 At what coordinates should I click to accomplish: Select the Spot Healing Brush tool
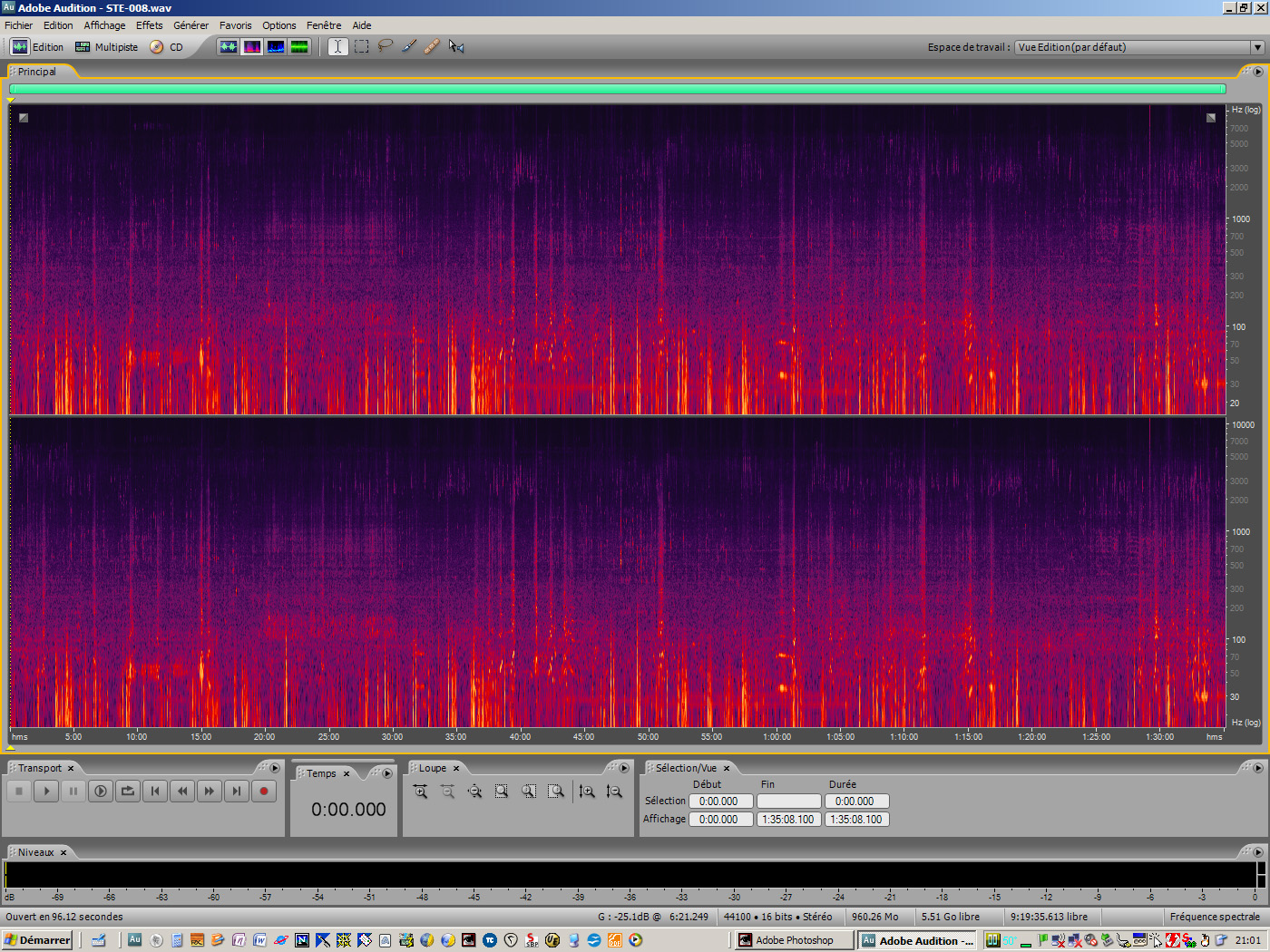click(x=432, y=46)
